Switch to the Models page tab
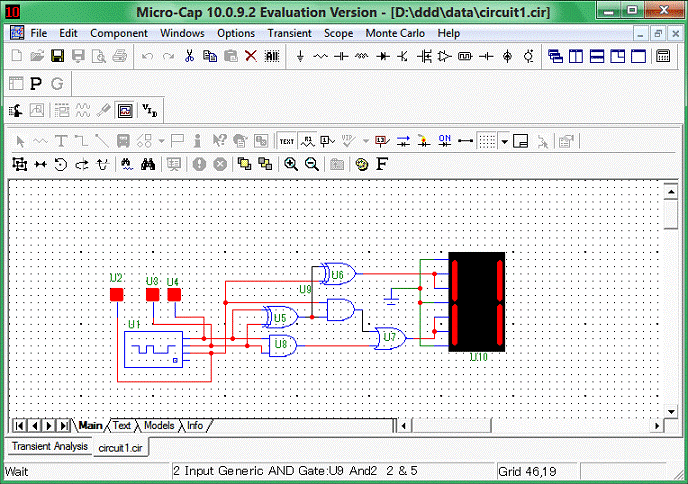The width and height of the screenshot is (688, 484). [158, 426]
